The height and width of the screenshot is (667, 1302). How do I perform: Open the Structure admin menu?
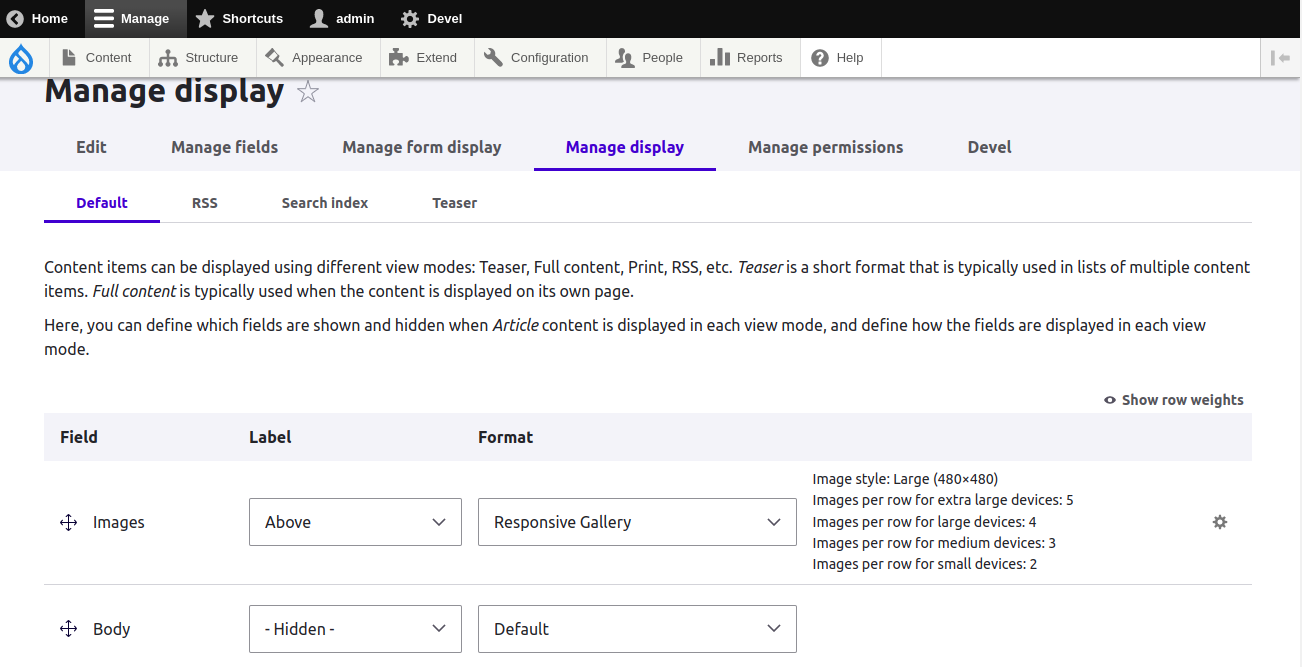point(199,58)
